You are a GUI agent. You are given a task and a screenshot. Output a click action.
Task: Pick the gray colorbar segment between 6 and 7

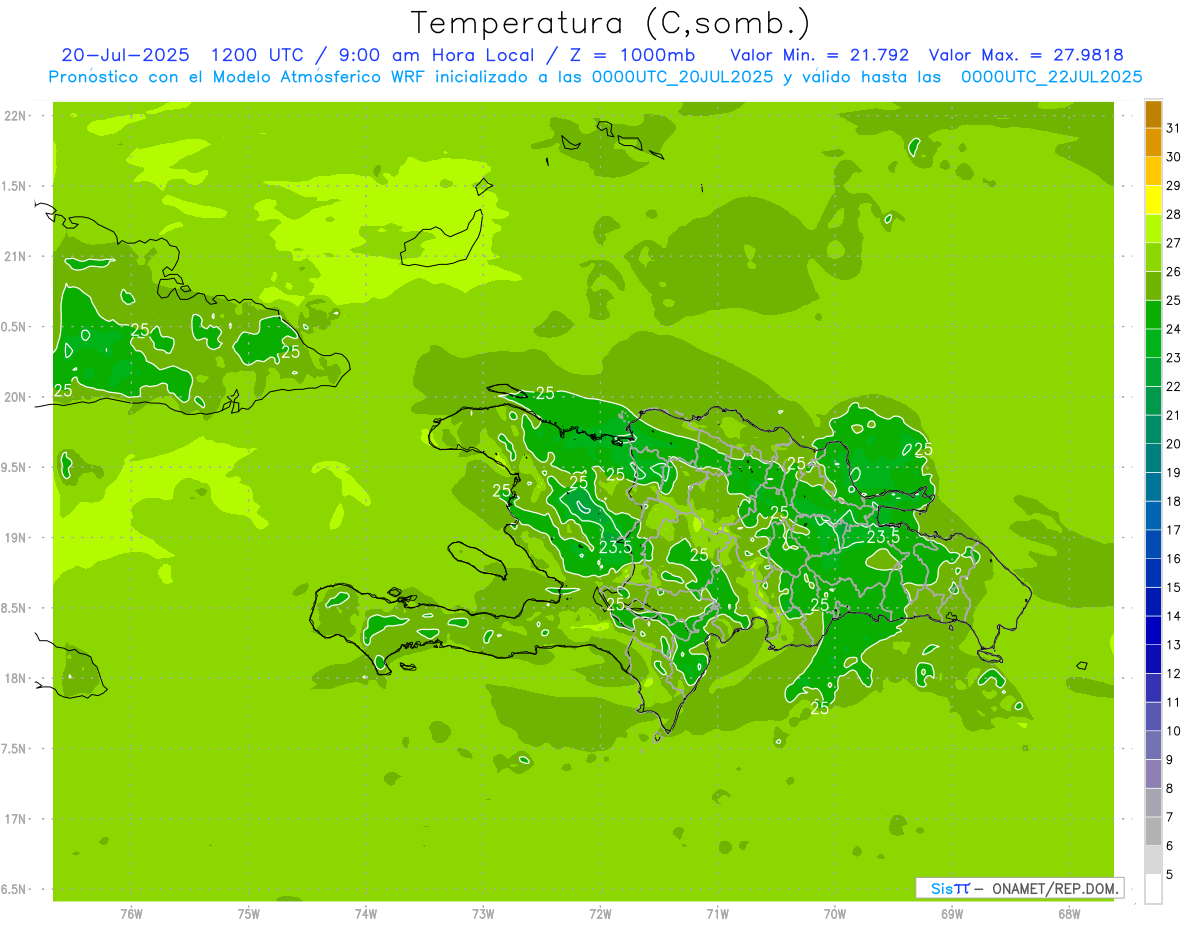[1153, 831]
